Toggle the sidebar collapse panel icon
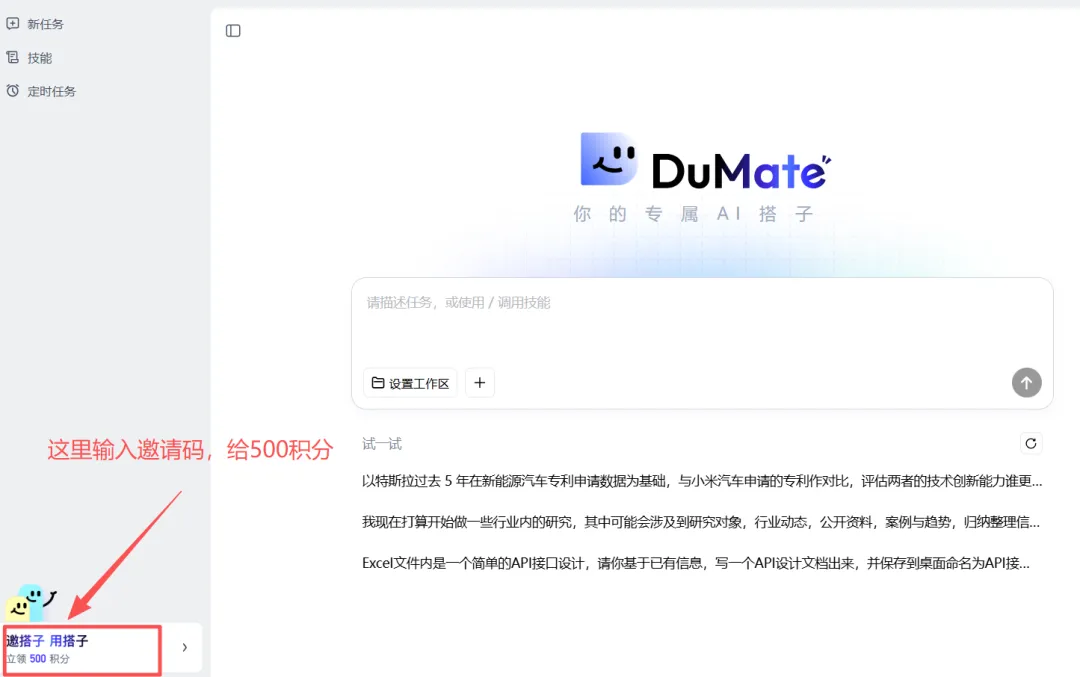 [x=233, y=30]
